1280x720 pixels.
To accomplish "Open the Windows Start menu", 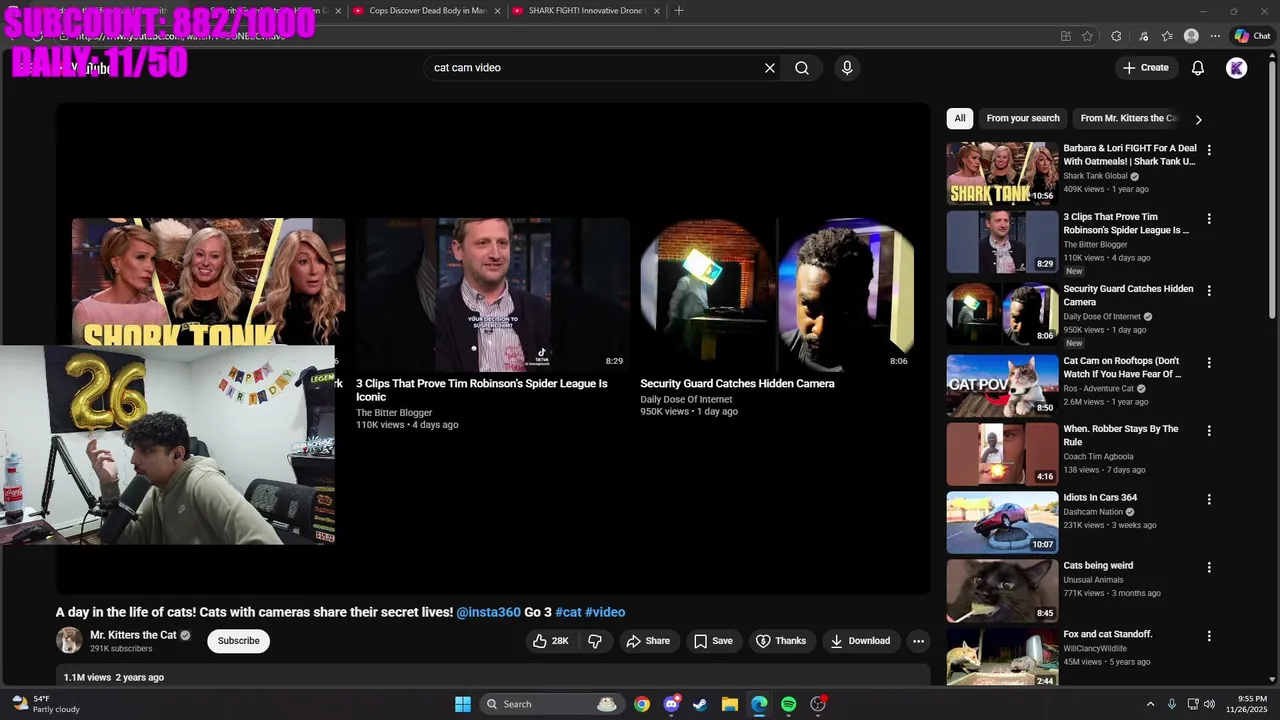I will [x=463, y=704].
